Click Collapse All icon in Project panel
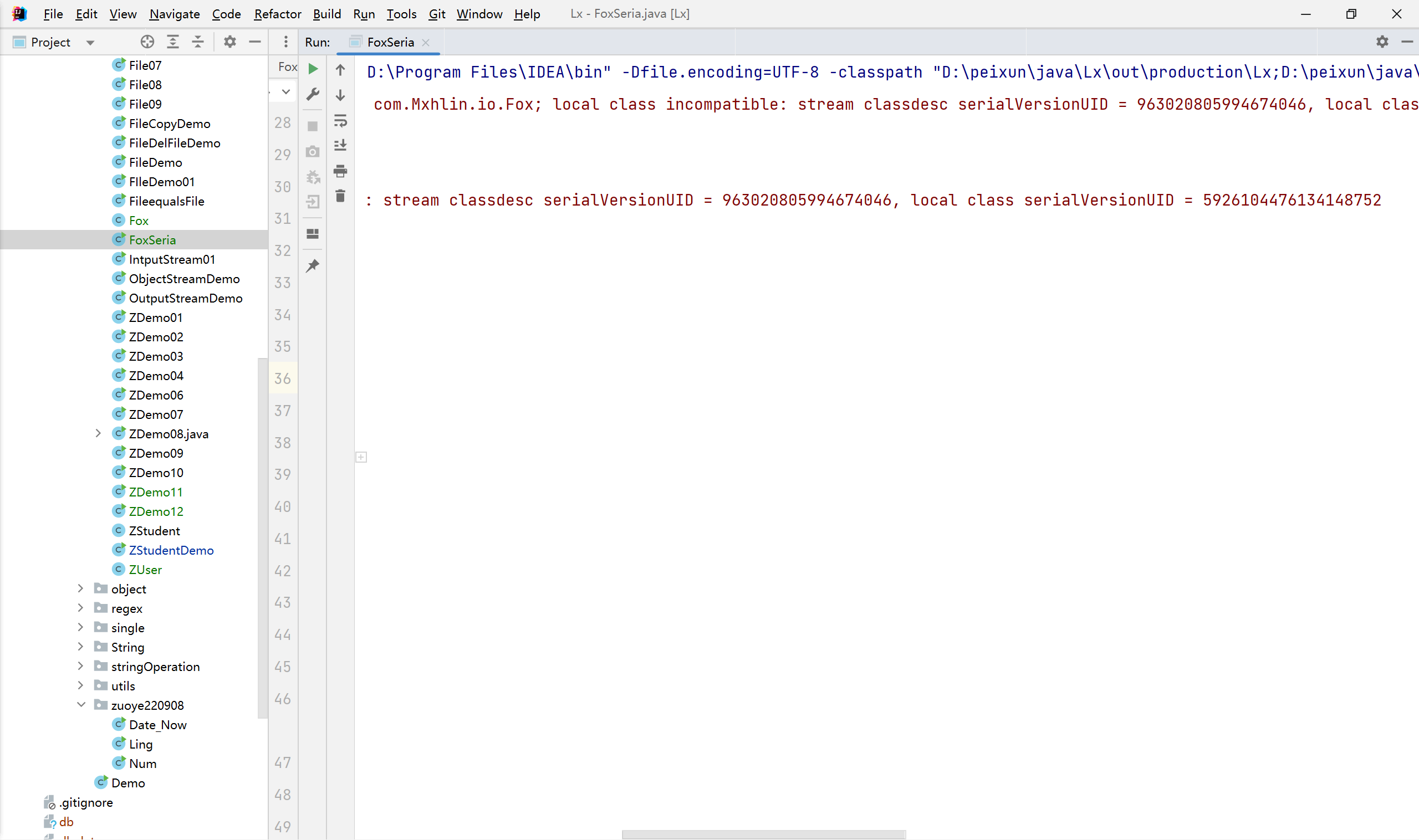The height and width of the screenshot is (840, 1419). [198, 42]
